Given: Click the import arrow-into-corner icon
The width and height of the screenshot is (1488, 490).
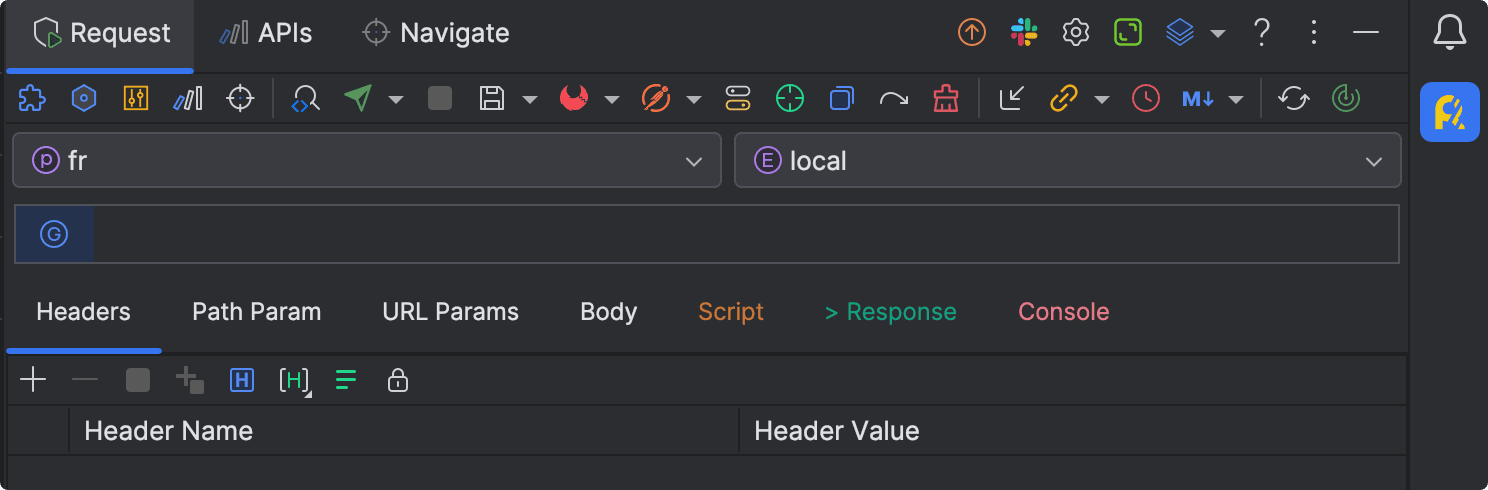Looking at the screenshot, I should pyautogui.click(x=1012, y=98).
